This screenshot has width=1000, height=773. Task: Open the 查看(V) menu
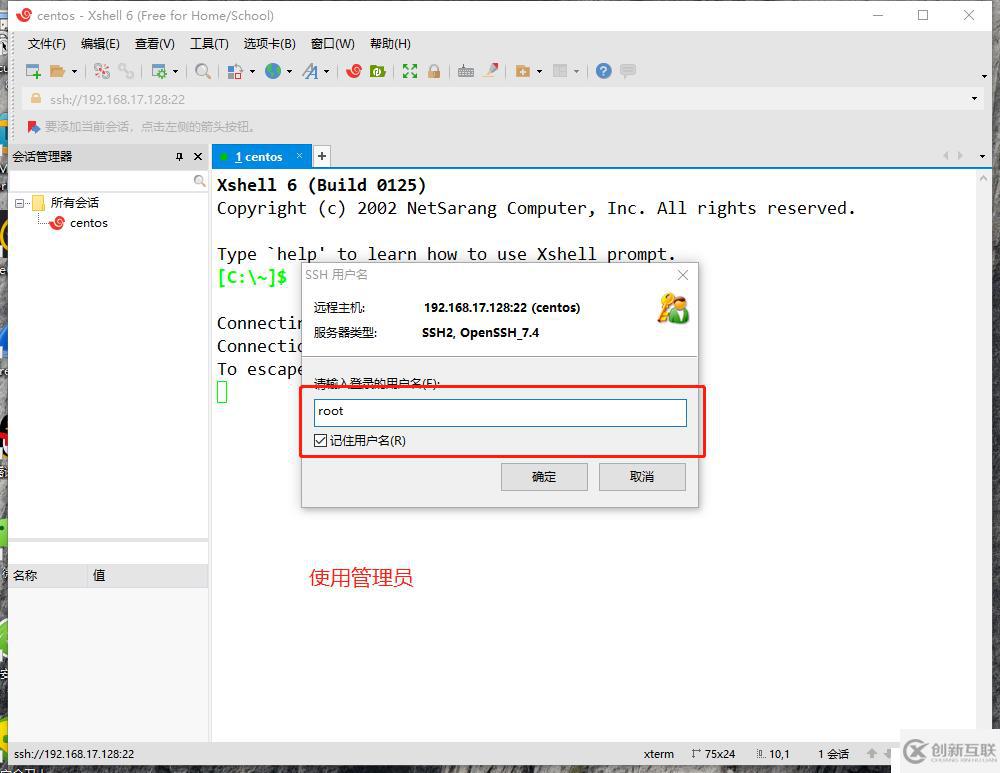[154, 43]
